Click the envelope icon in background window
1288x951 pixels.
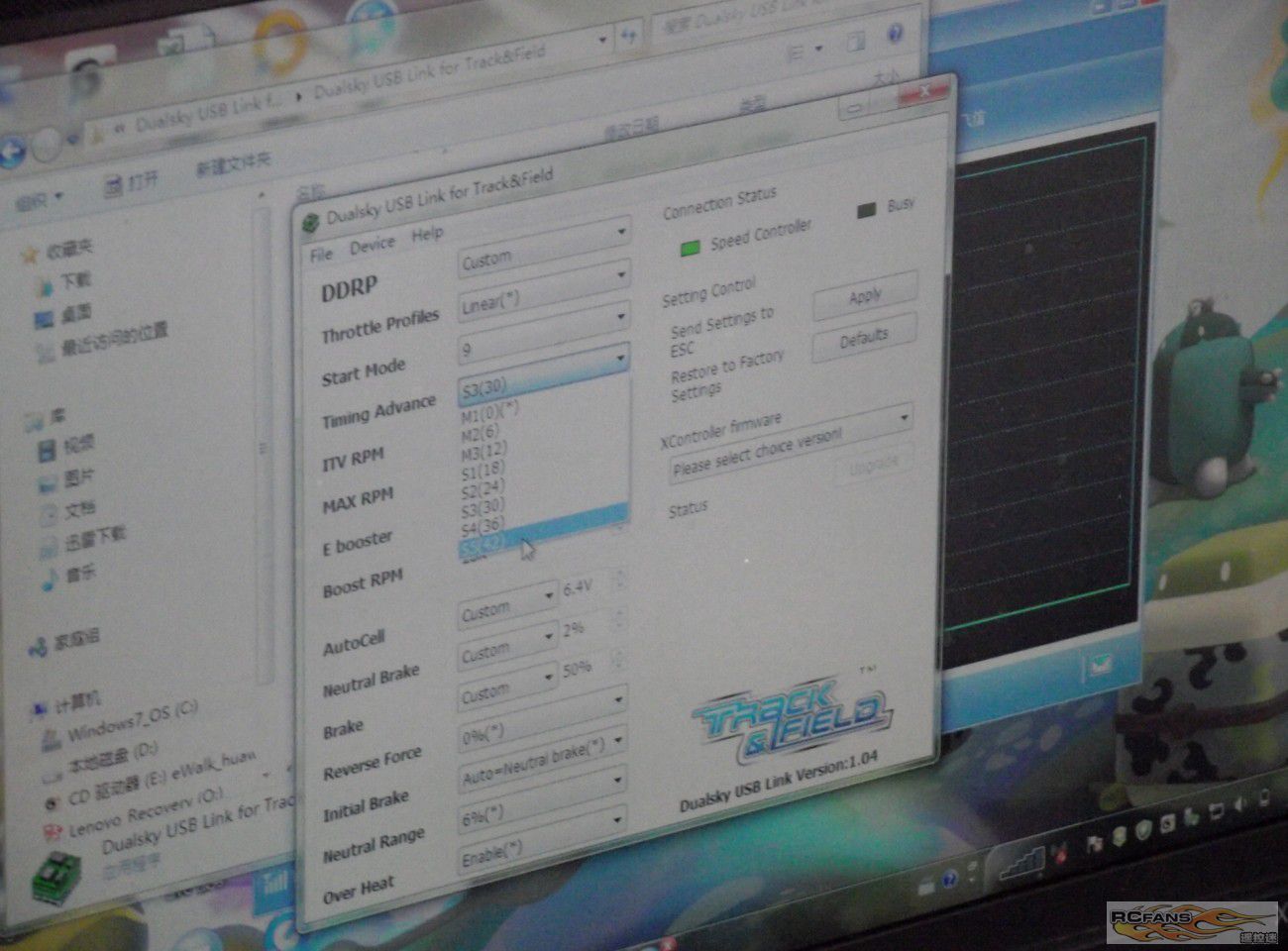click(x=1100, y=667)
